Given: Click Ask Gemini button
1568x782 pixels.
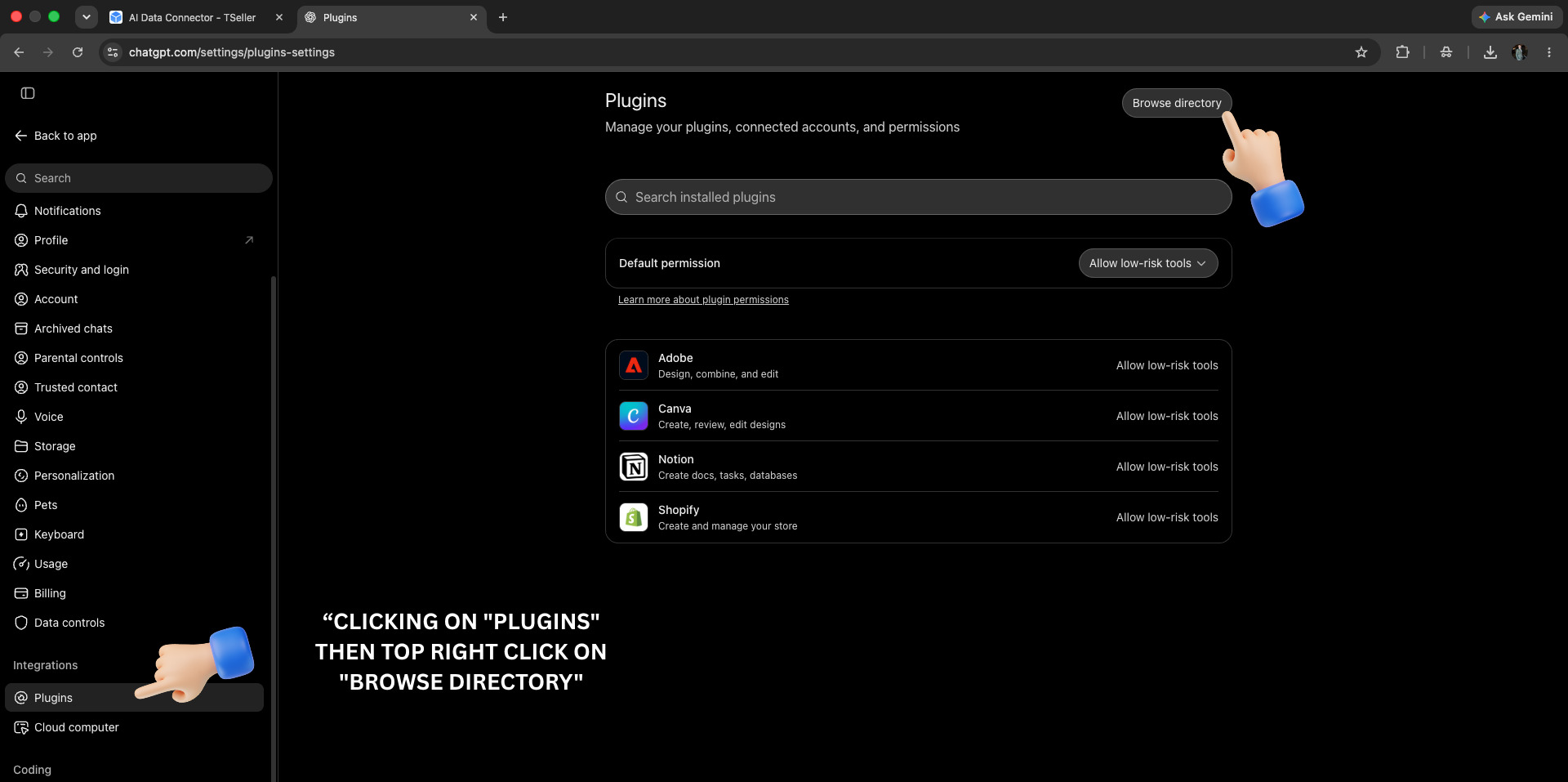Looking at the screenshot, I should tap(1517, 17).
